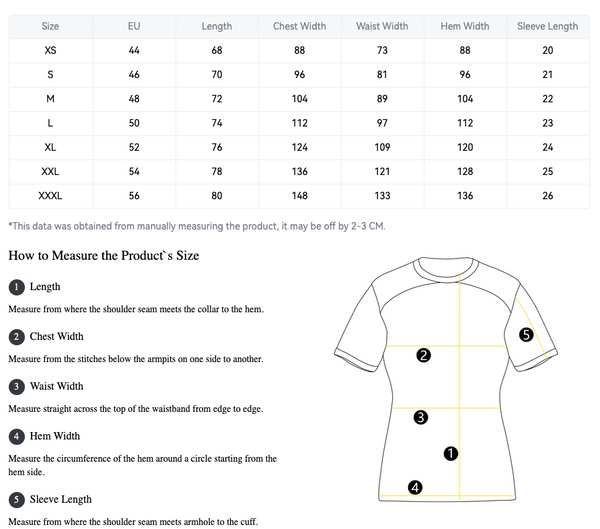This screenshot has width=600, height=529.
Task: Click the EU column header
Action: coord(134,26)
